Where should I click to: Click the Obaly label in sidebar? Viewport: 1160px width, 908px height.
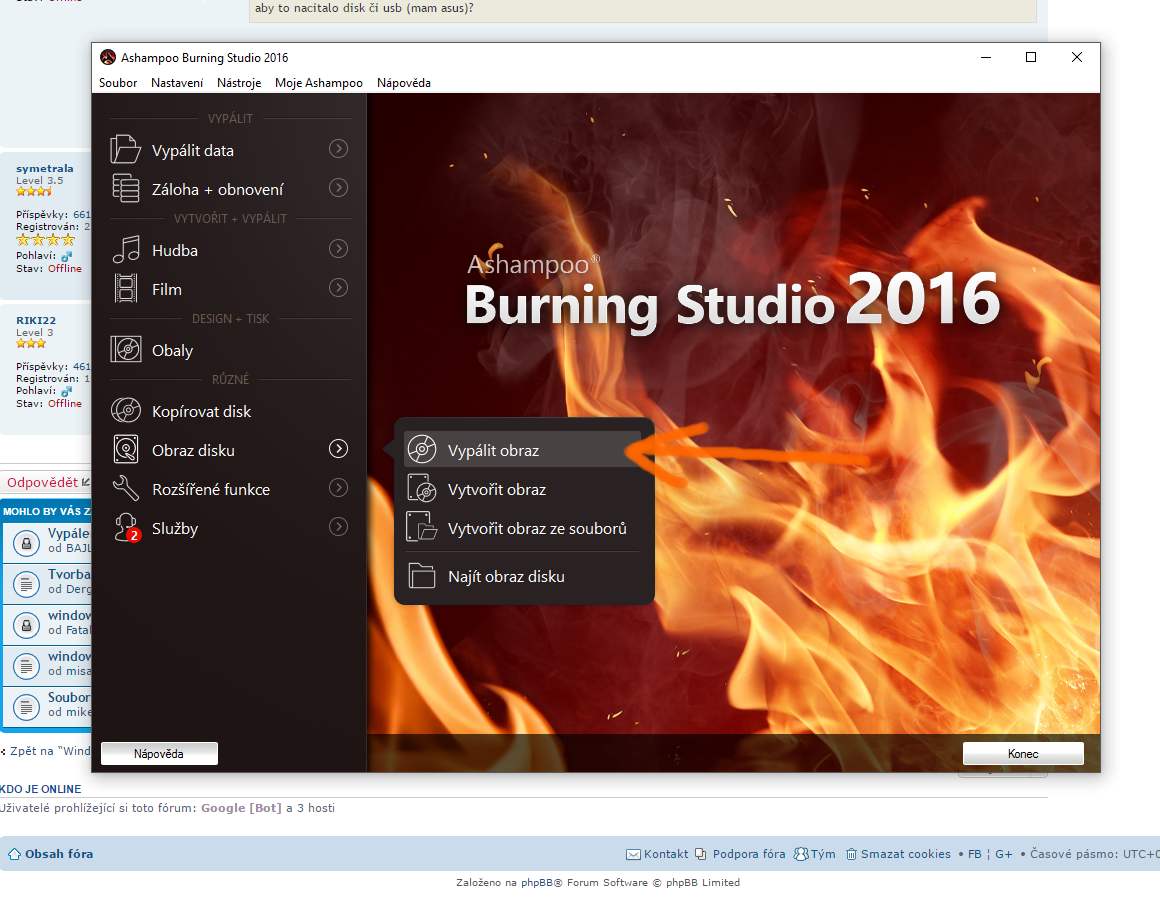(172, 351)
